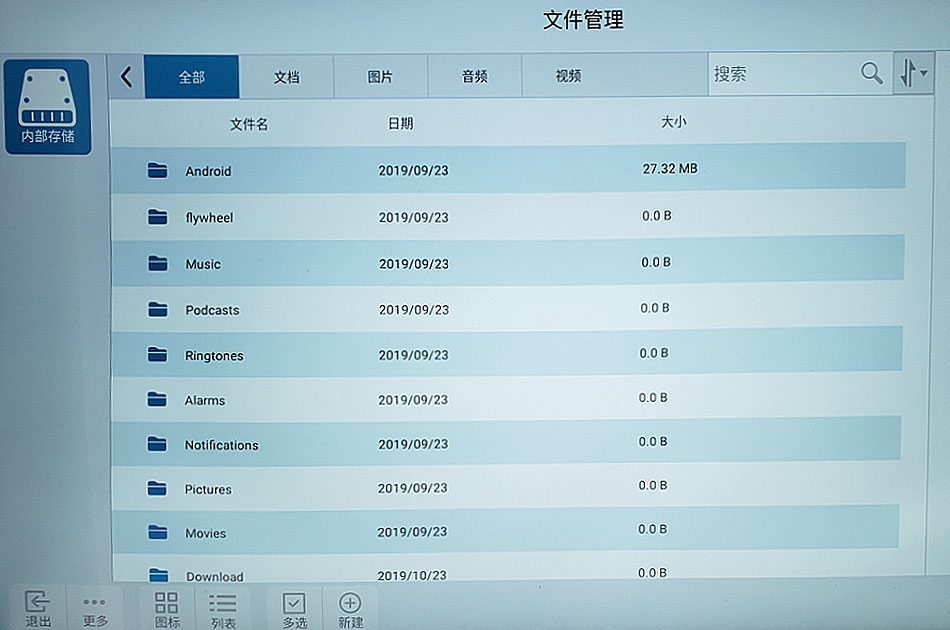The width and height of the screenshot is (950, 630).
Task: Open the sort order dropdown
Action: (912, 74)
